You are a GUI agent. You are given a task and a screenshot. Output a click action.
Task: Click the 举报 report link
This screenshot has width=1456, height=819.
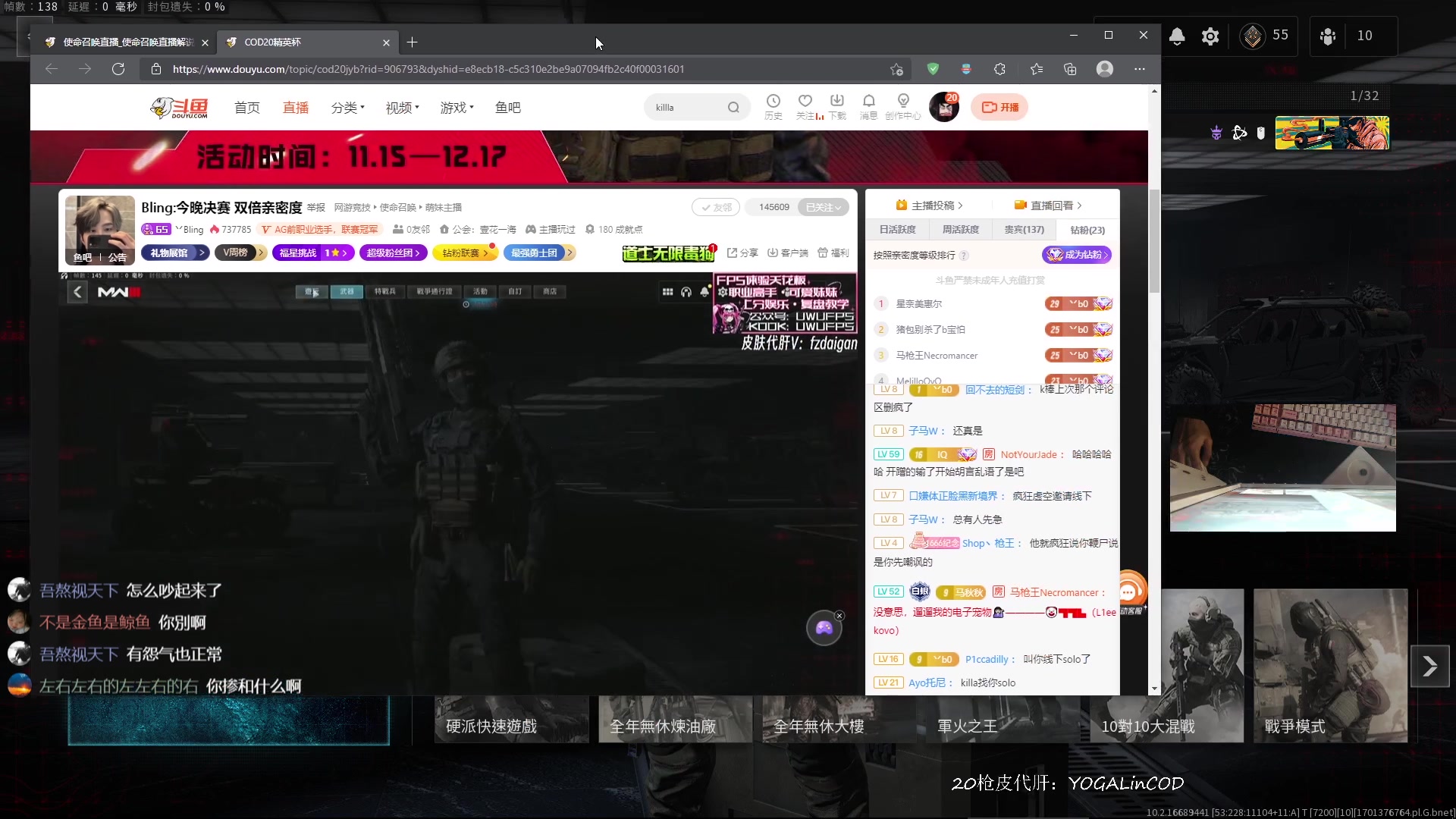click(316, 208)
